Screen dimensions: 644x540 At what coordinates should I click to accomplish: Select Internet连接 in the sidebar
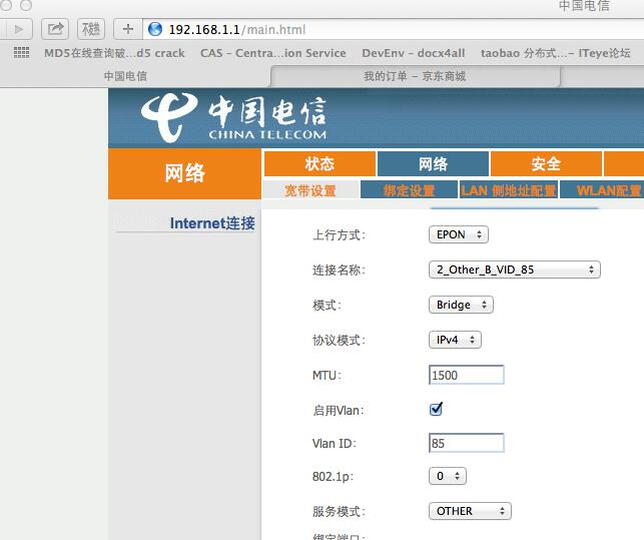point(212,223)
